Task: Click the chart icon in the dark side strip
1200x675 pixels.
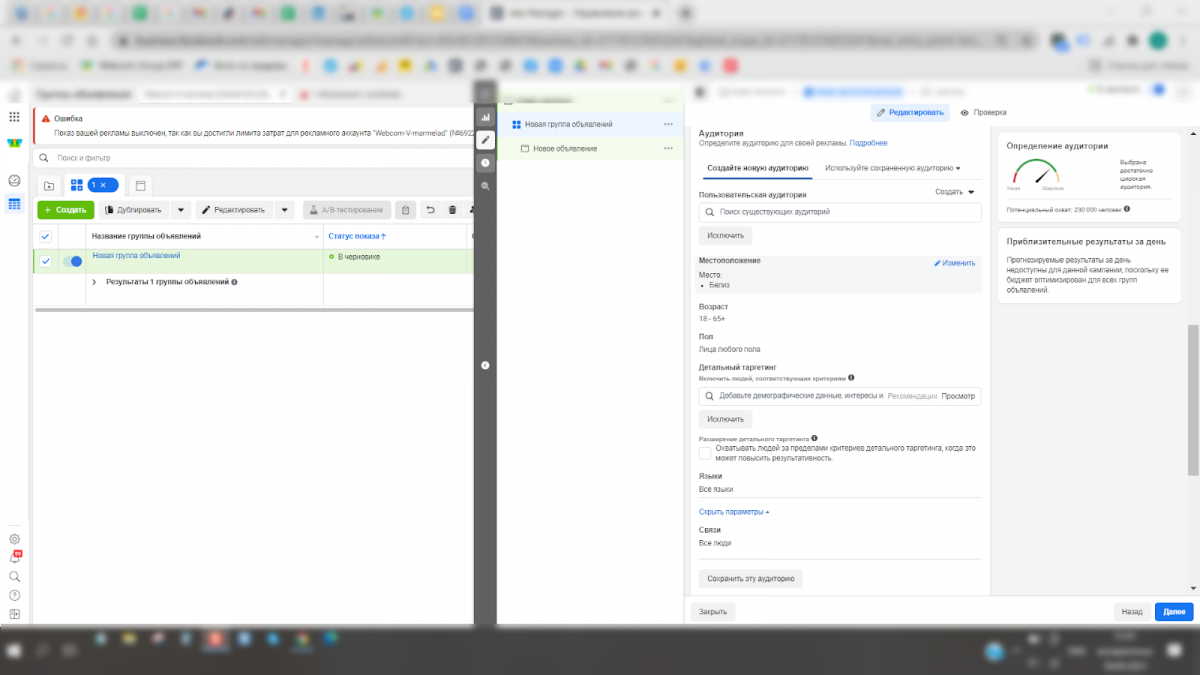Action: [x=485, y=117]
